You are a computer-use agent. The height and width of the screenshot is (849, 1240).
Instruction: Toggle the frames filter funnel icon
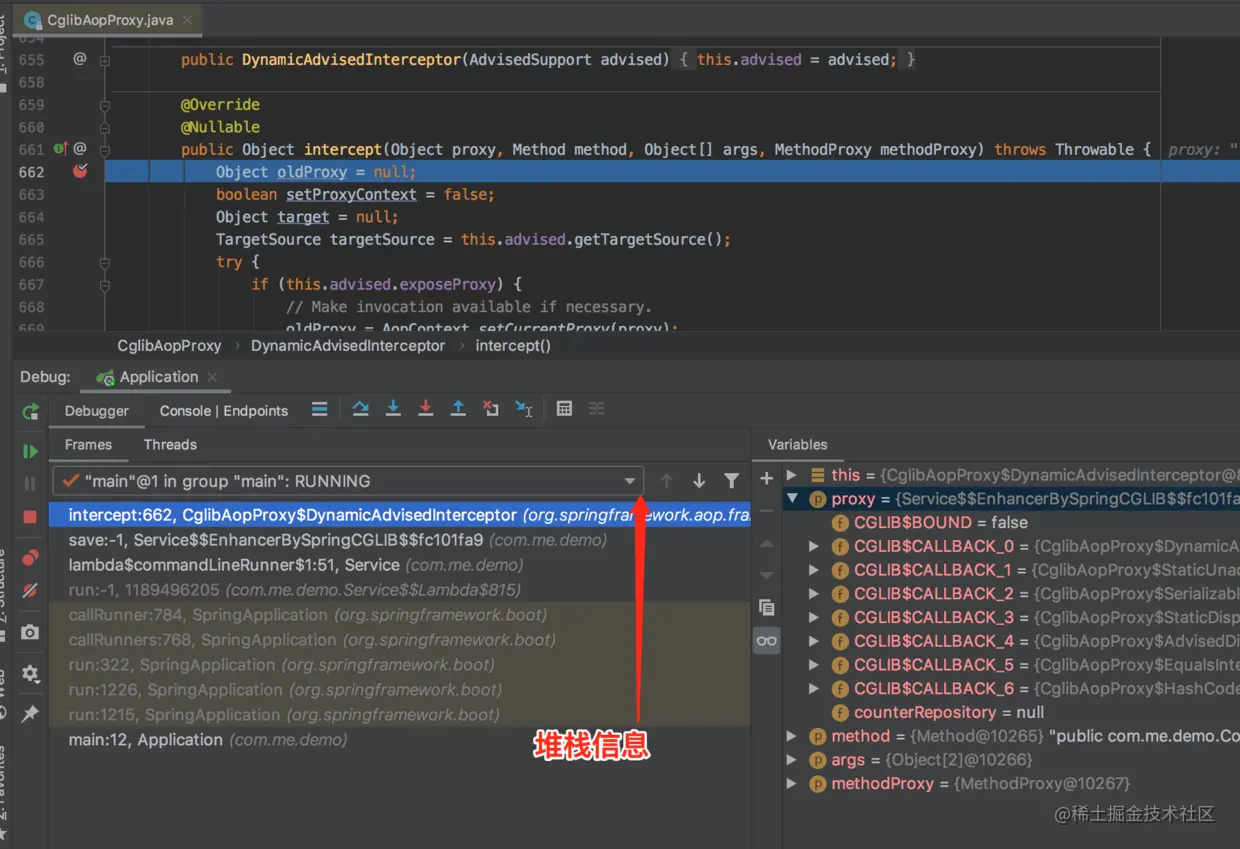click(731, 481)
